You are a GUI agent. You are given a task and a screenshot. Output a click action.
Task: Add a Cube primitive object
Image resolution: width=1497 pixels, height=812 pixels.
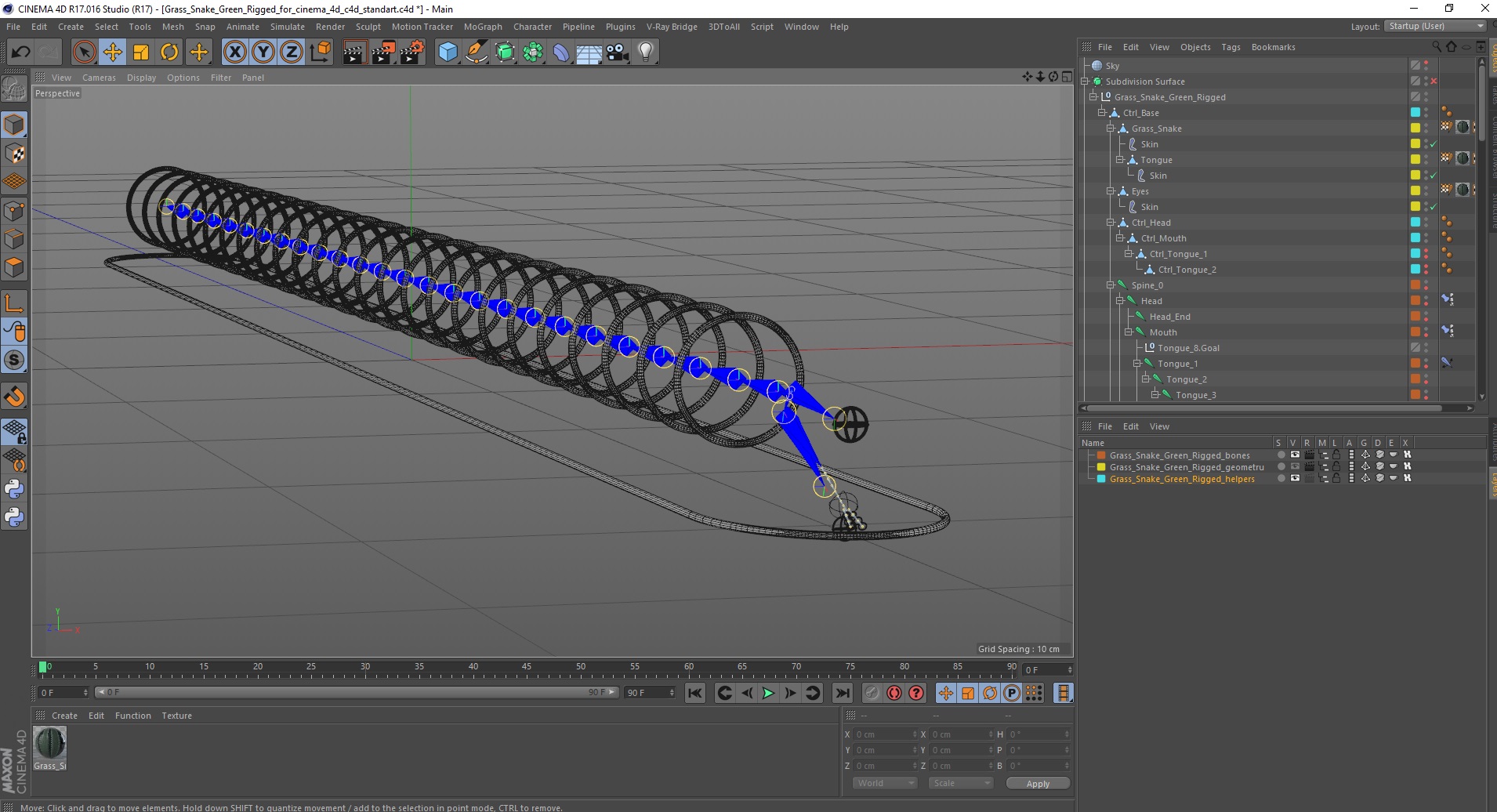(x=448, y=53)
